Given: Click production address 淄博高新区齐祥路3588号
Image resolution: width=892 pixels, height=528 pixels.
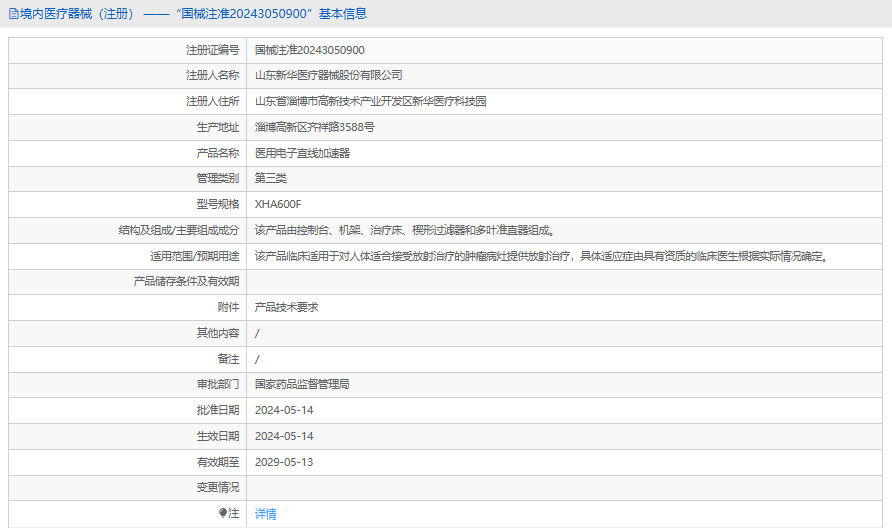Looking at the screenshot, I should pyautogui.click(x=315, y=127).
